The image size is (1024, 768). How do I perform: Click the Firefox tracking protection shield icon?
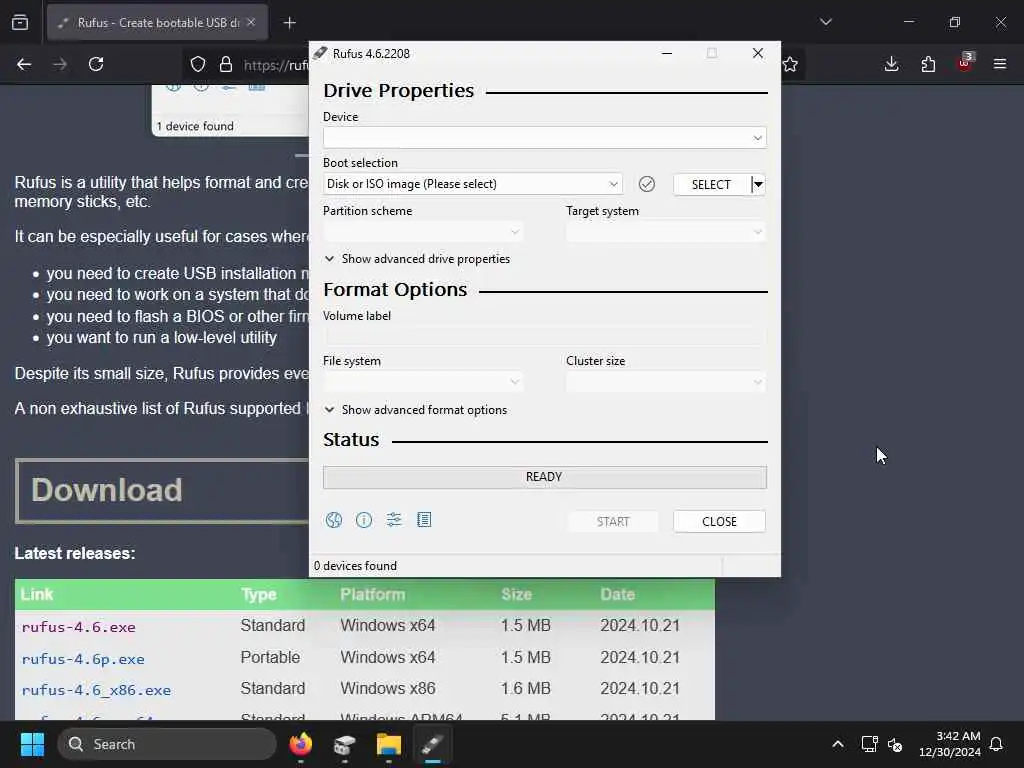[198, 64]
